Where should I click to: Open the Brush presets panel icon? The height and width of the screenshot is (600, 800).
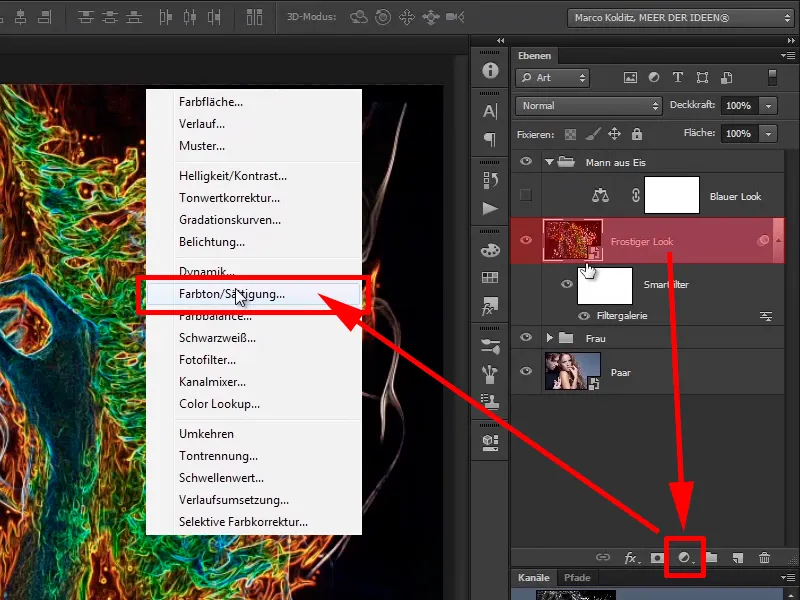pos(490,347)
